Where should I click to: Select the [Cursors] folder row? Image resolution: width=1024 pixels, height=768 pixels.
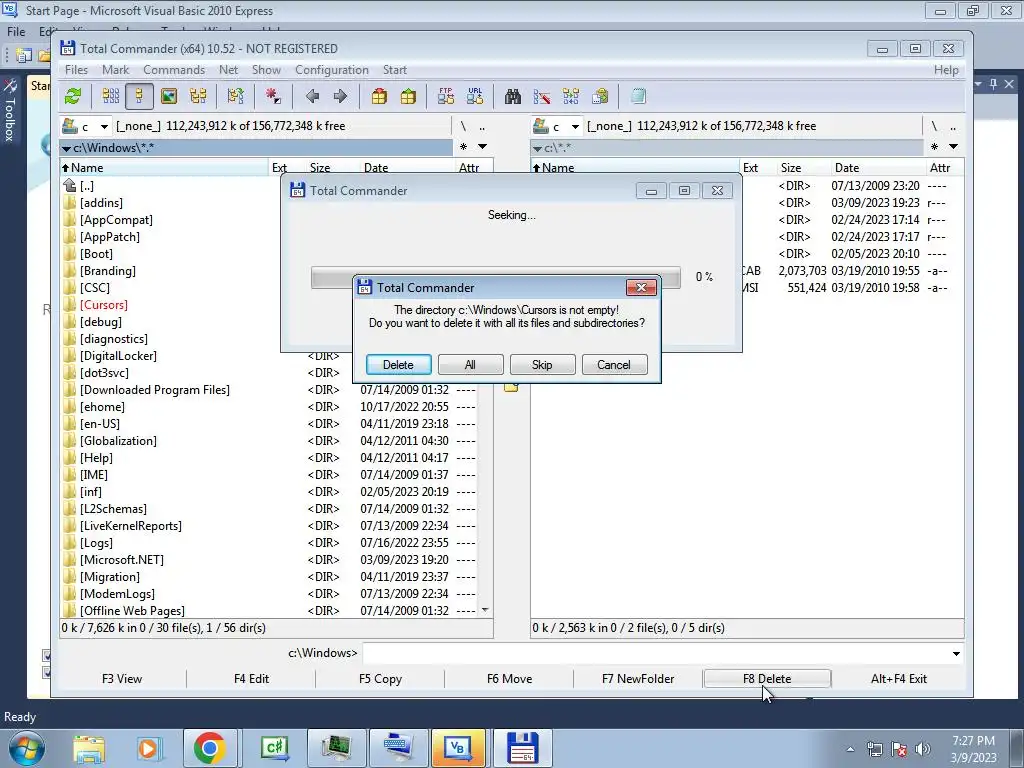point(103,305)
